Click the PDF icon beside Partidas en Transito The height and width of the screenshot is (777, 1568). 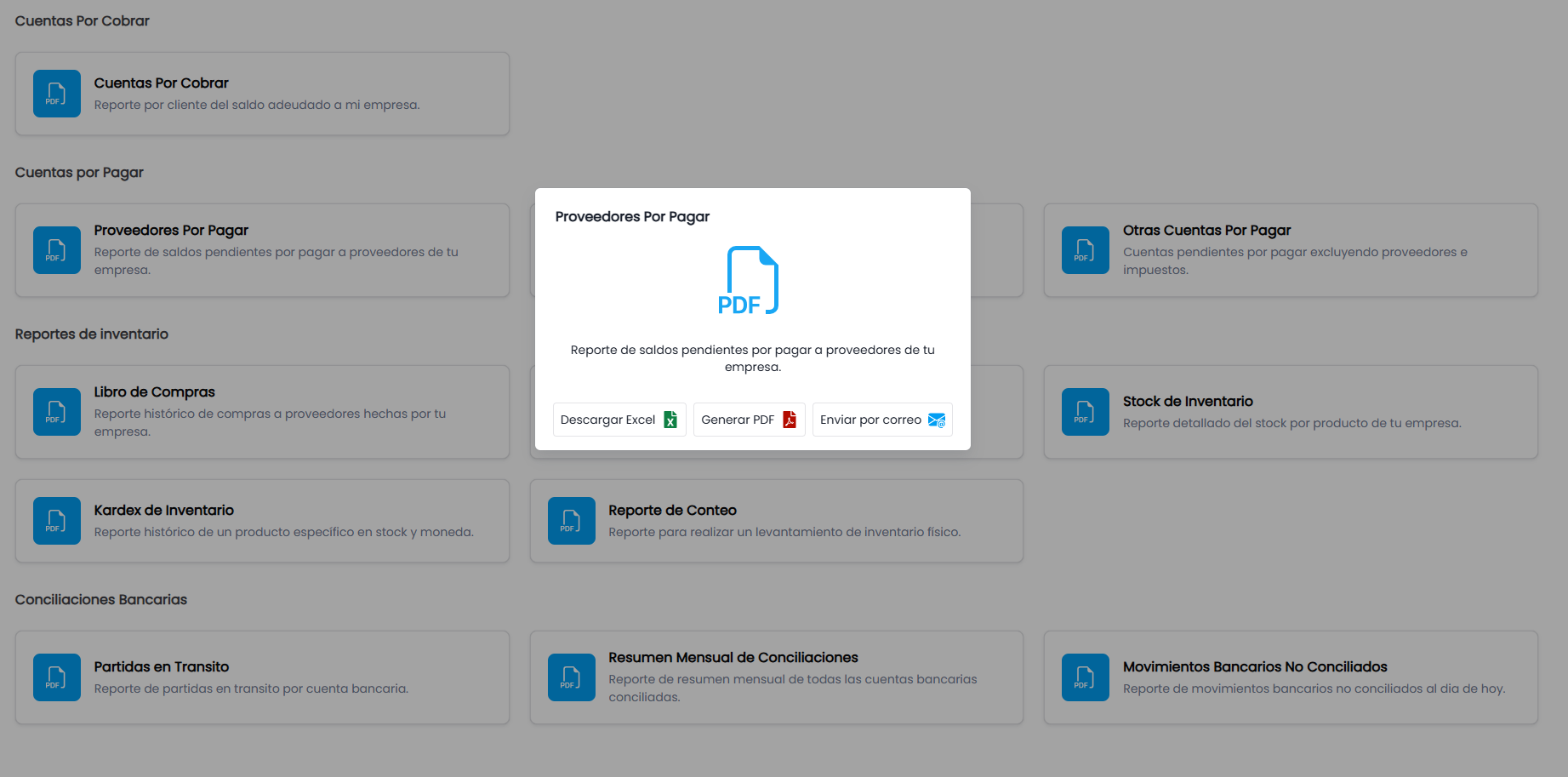[57, 677]
